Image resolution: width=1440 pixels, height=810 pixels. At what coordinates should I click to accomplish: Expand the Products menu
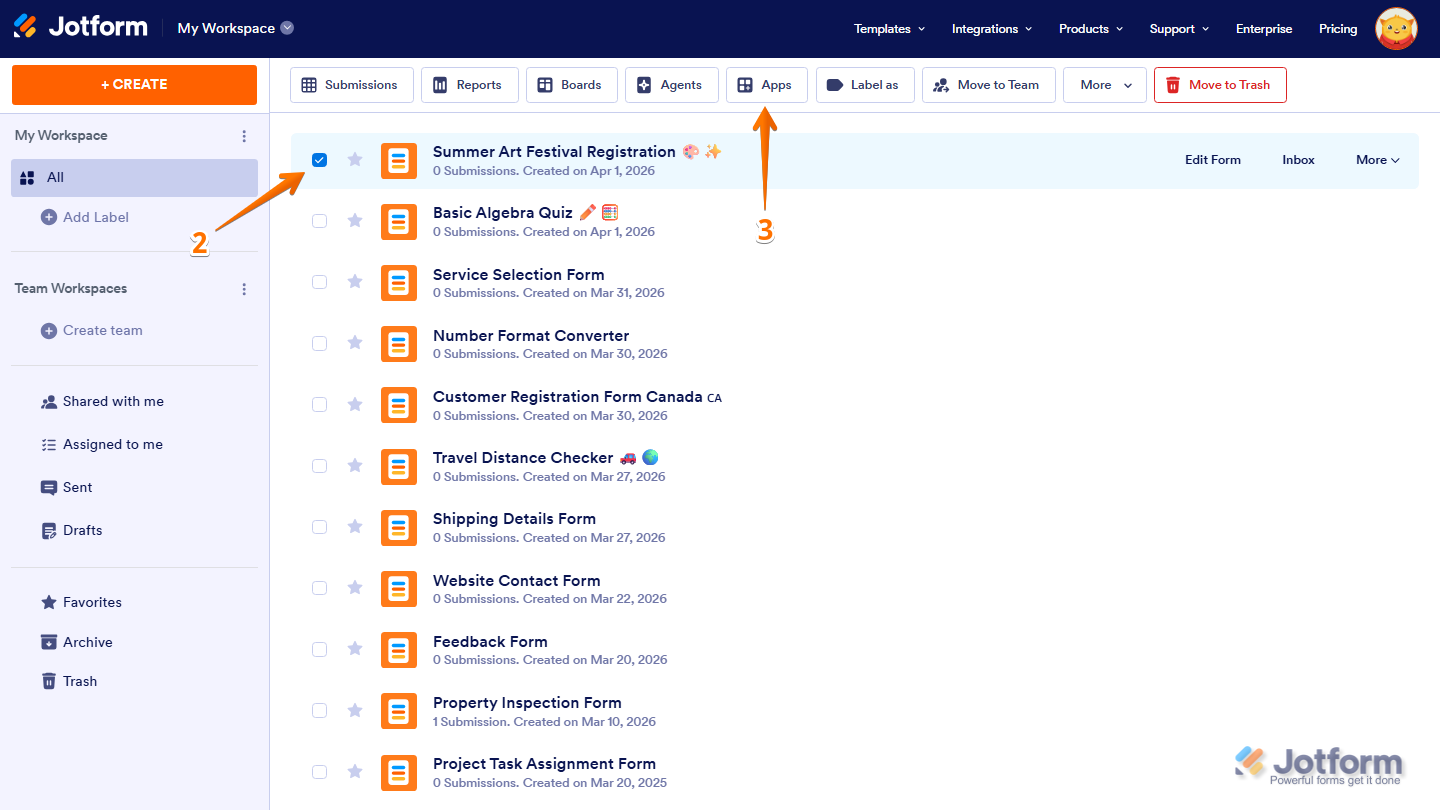(1090, 28)
